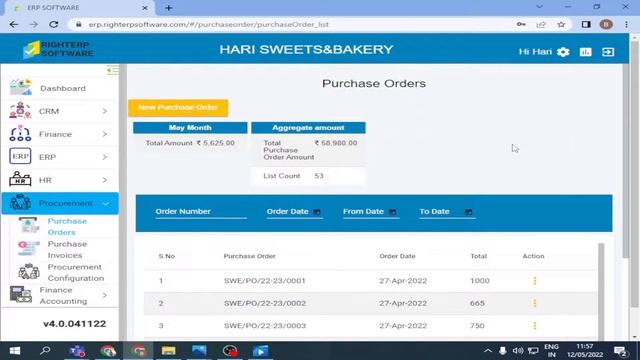Image resolution: width=640 pixels, height=360 pixels.
Task: Open a new browser tab
Action: [169, 8]
